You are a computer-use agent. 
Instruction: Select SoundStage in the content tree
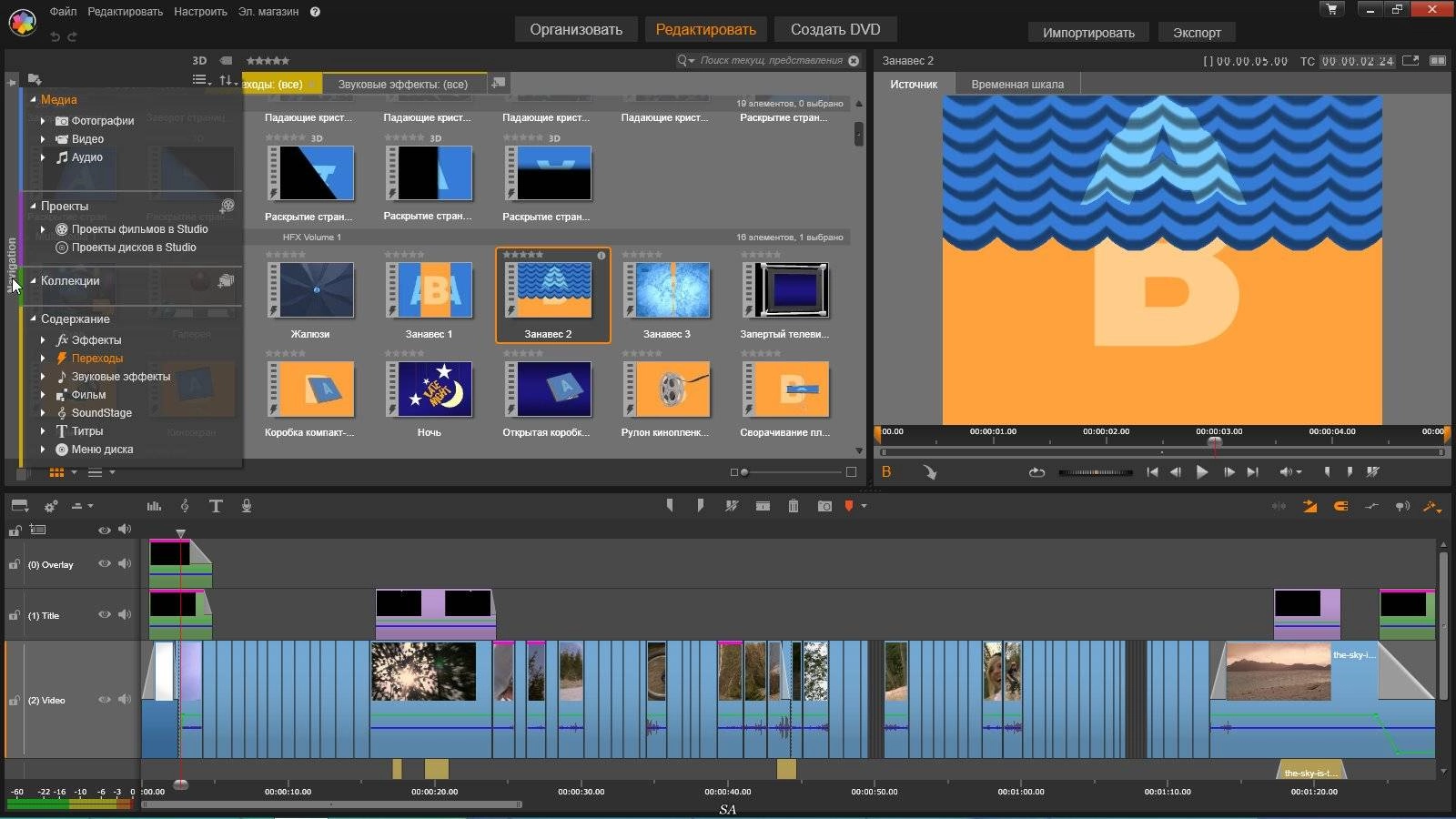coord(102,413)
